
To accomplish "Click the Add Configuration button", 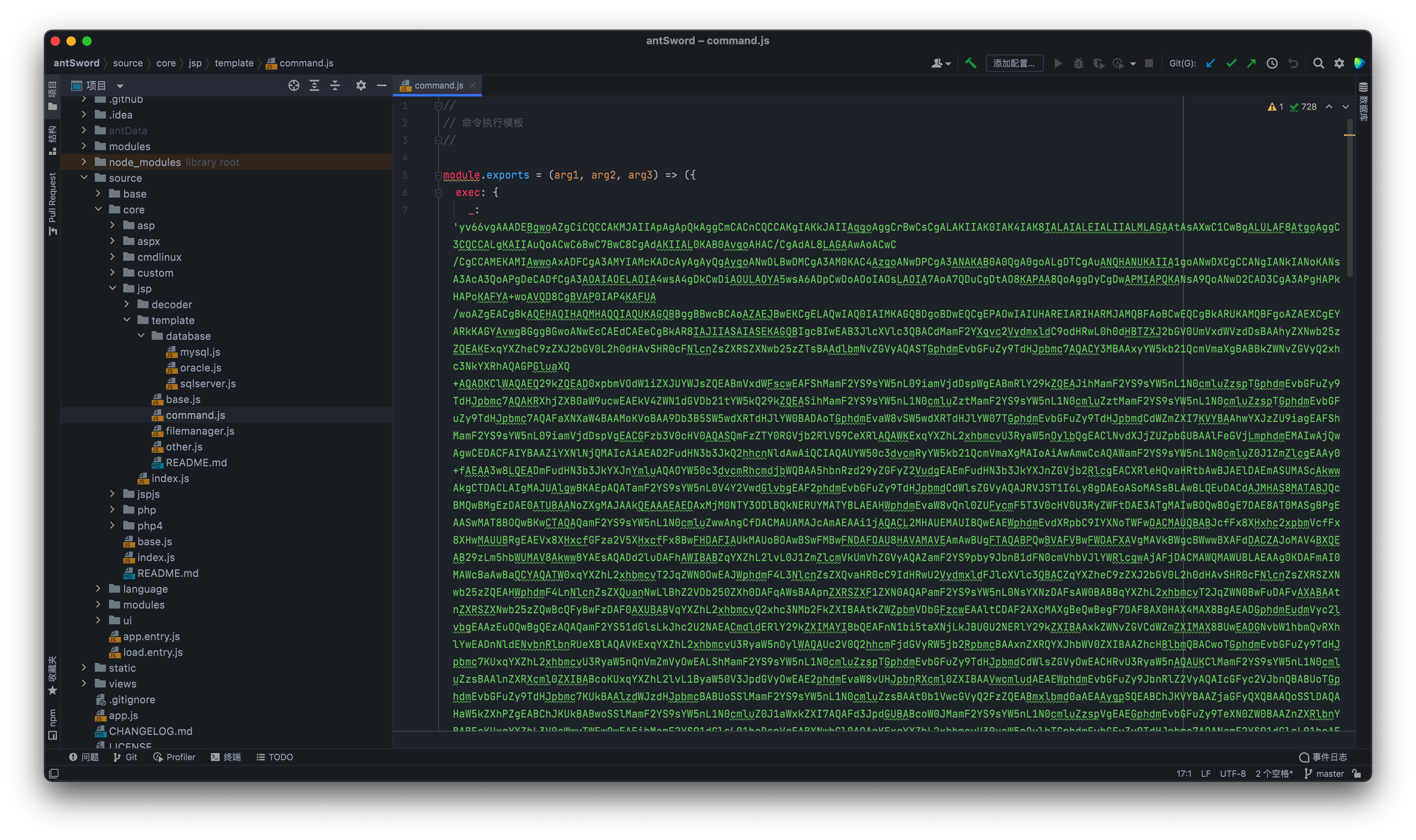I will click(1014, 63).
